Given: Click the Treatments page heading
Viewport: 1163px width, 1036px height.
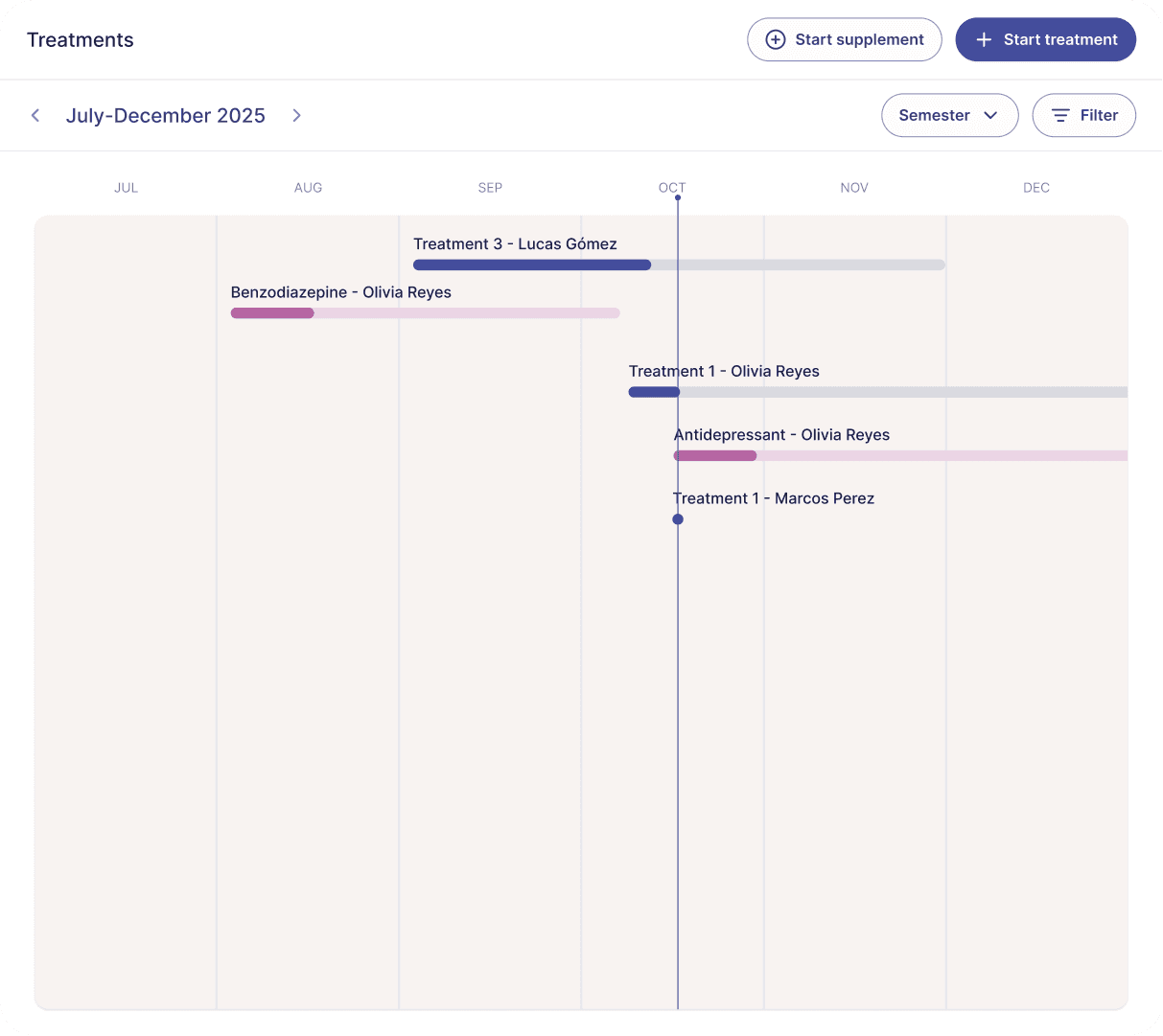Looking at the screenshot, I should click(81, 40).
